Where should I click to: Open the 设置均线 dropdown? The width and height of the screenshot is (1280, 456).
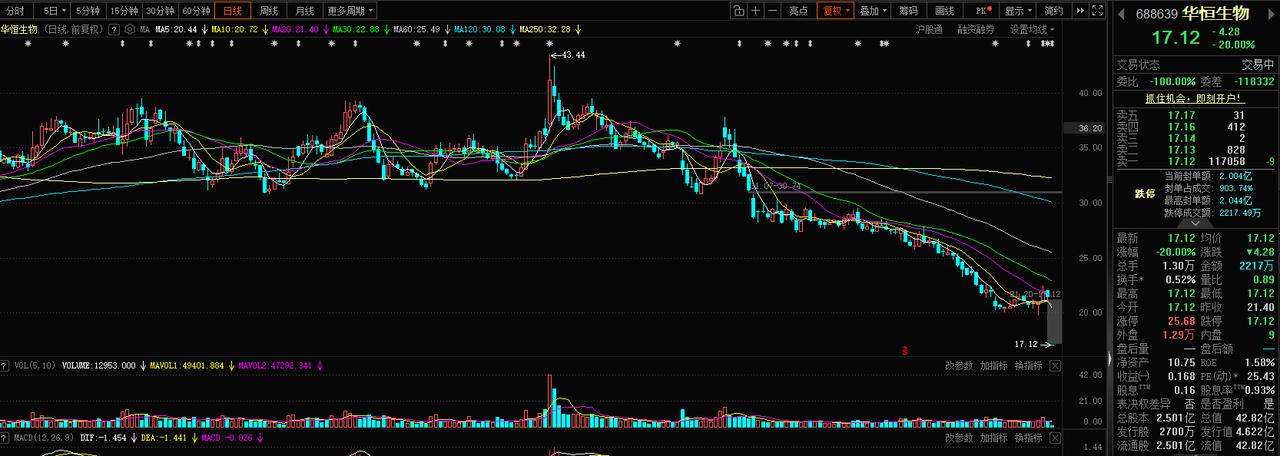(x=1031, y=30)
